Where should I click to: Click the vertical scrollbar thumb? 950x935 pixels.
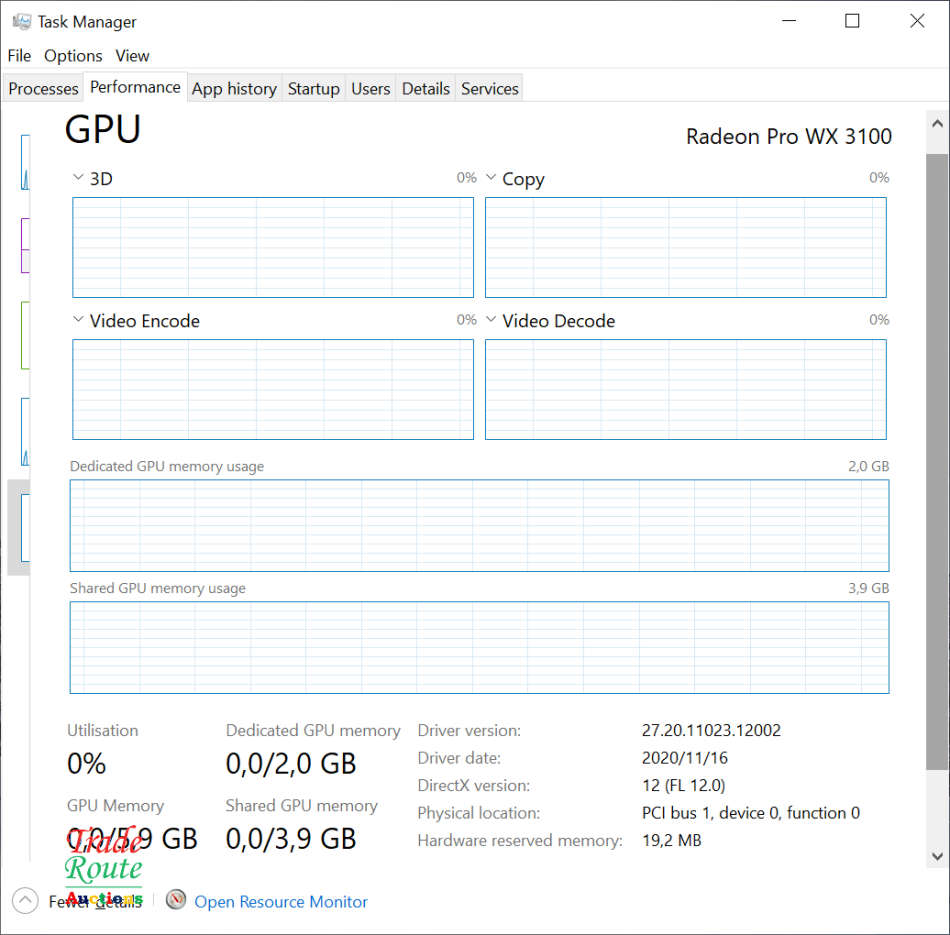coord(937,460)
